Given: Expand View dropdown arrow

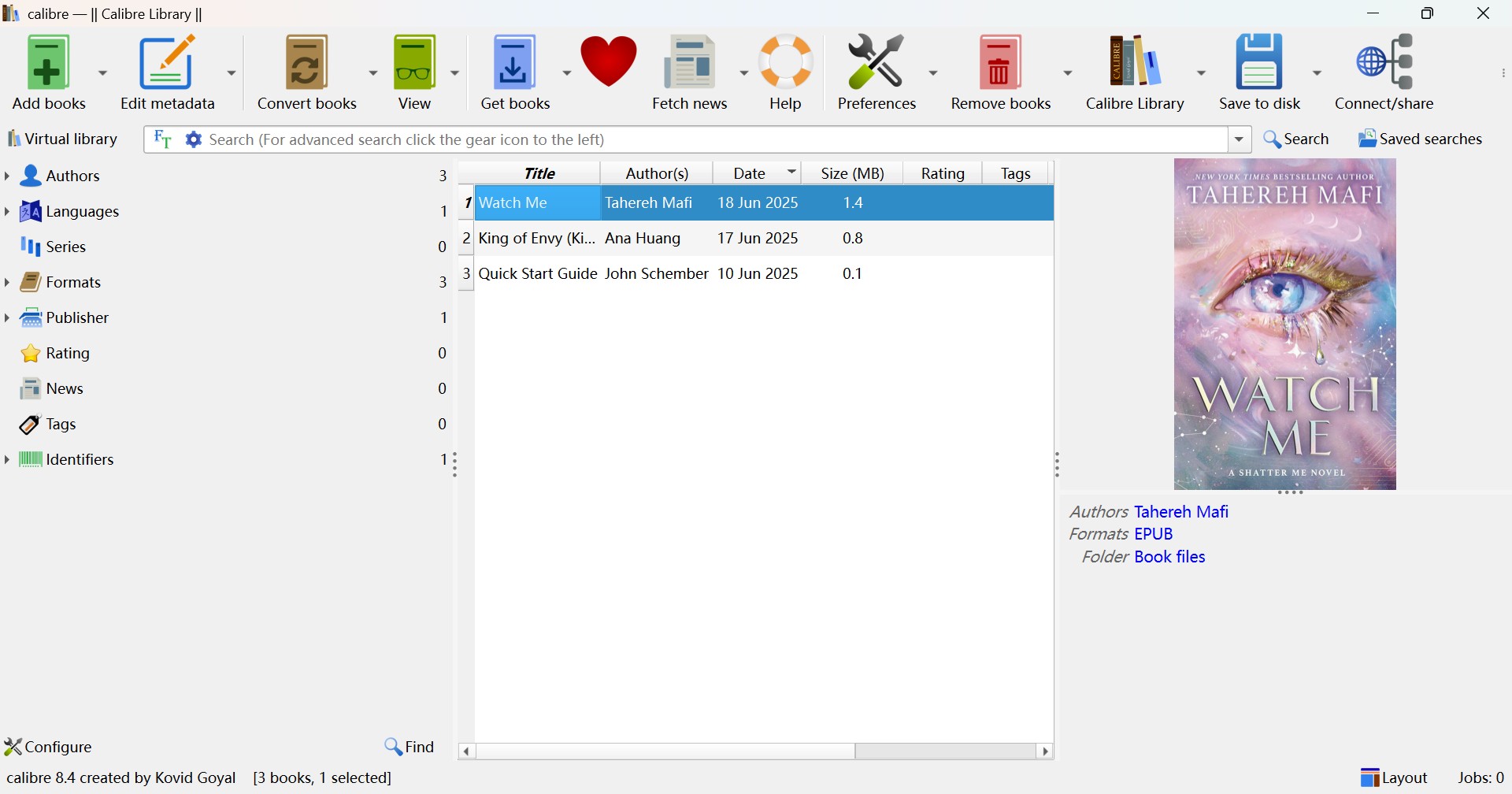Looking at the screenshot, I should tap(454, 72).
